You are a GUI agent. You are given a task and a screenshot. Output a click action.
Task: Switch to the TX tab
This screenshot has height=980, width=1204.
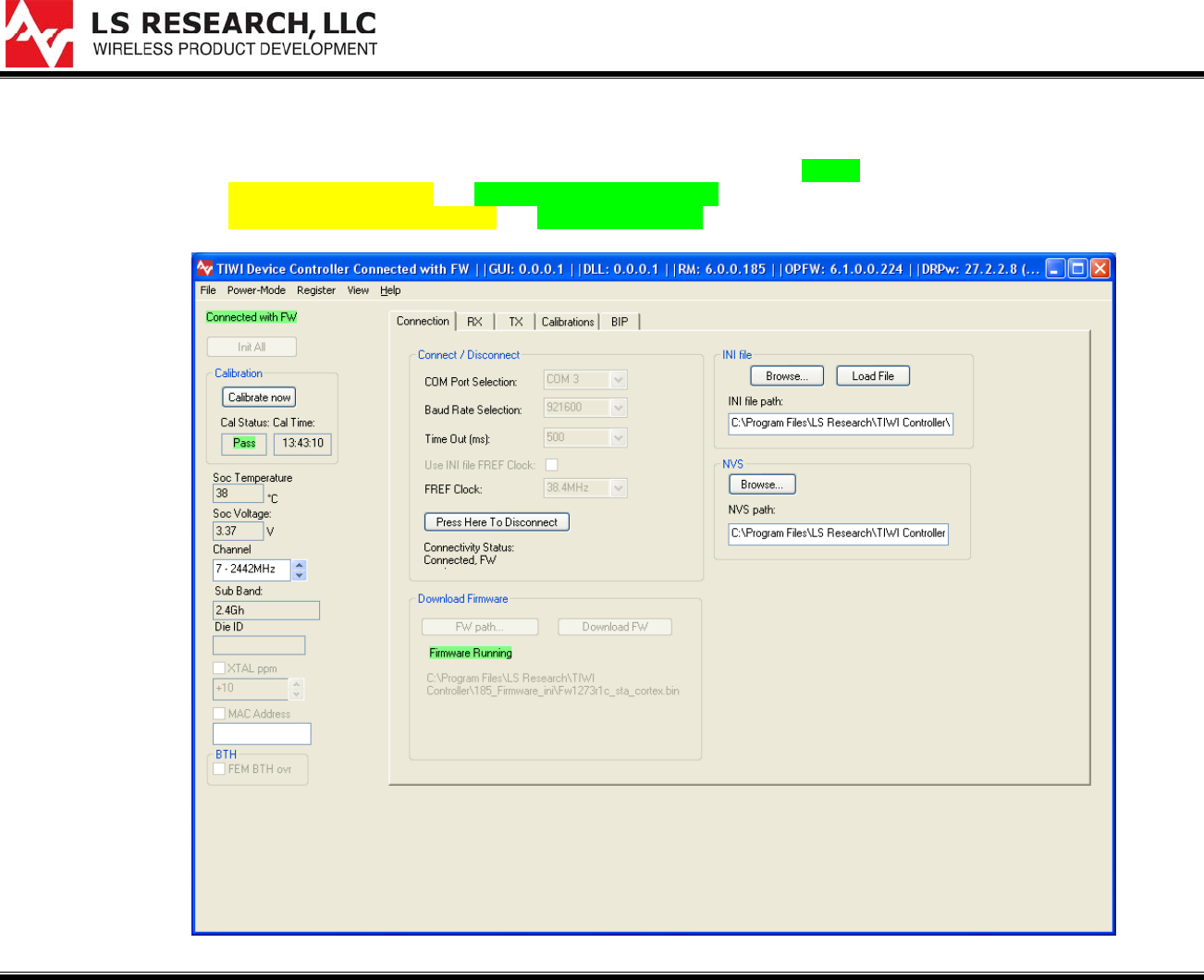tap(516, 322)
